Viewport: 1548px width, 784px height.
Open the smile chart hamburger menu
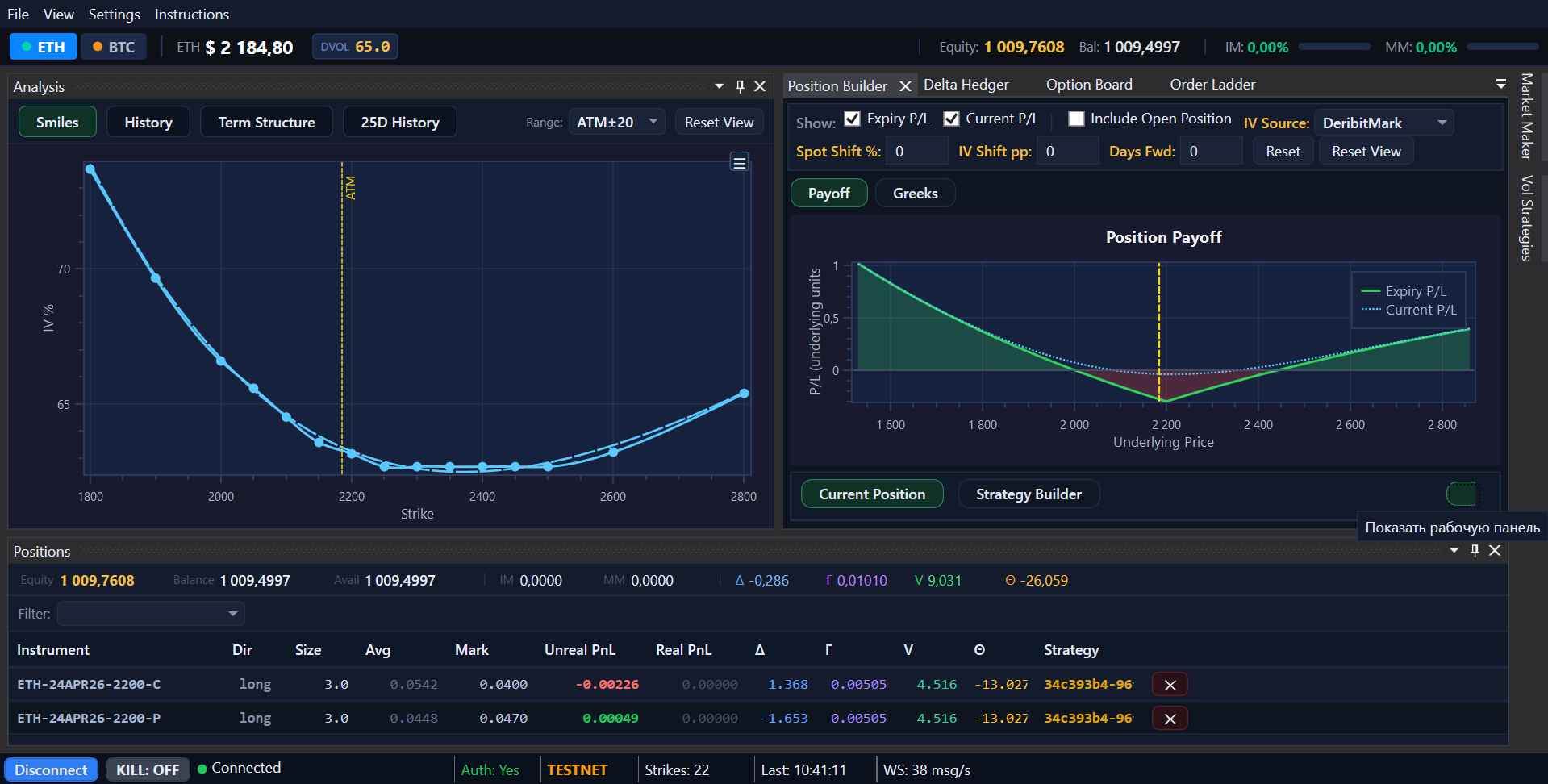coord(739,162)
